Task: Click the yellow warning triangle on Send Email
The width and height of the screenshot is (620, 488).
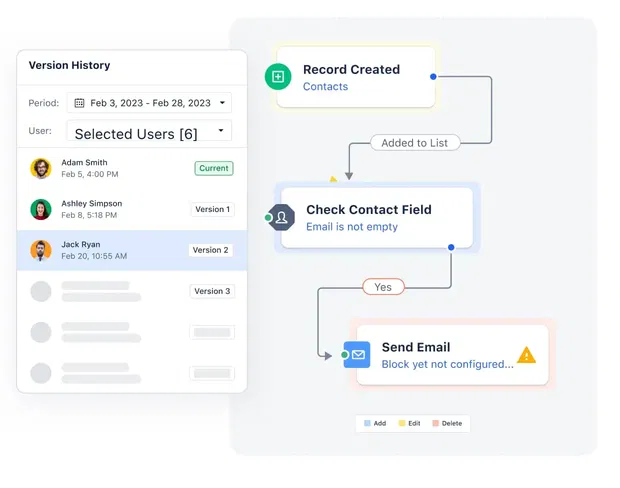Action: [526, 355]
